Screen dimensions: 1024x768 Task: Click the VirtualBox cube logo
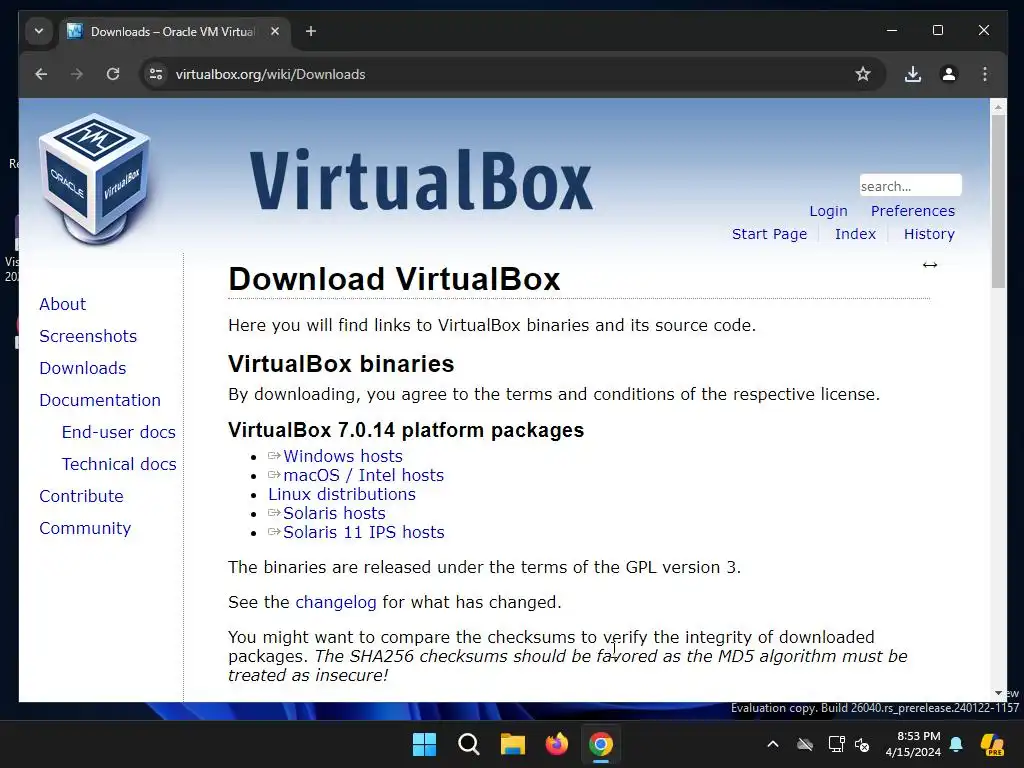coord(95,179)
